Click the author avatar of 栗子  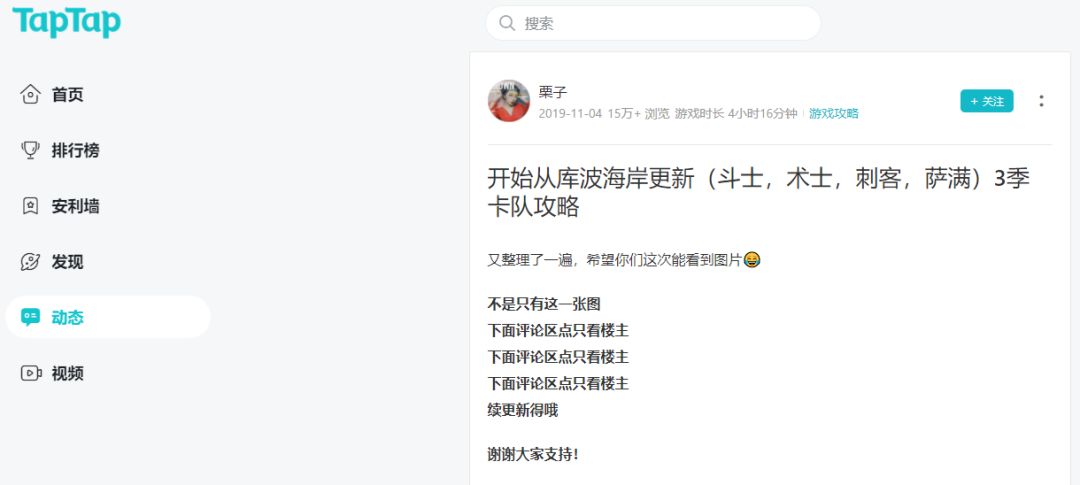coord(509,101)
